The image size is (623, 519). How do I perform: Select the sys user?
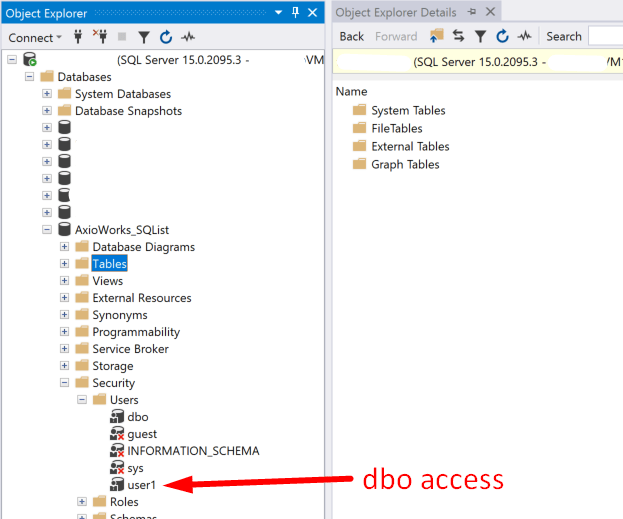[x=135, y=468]
